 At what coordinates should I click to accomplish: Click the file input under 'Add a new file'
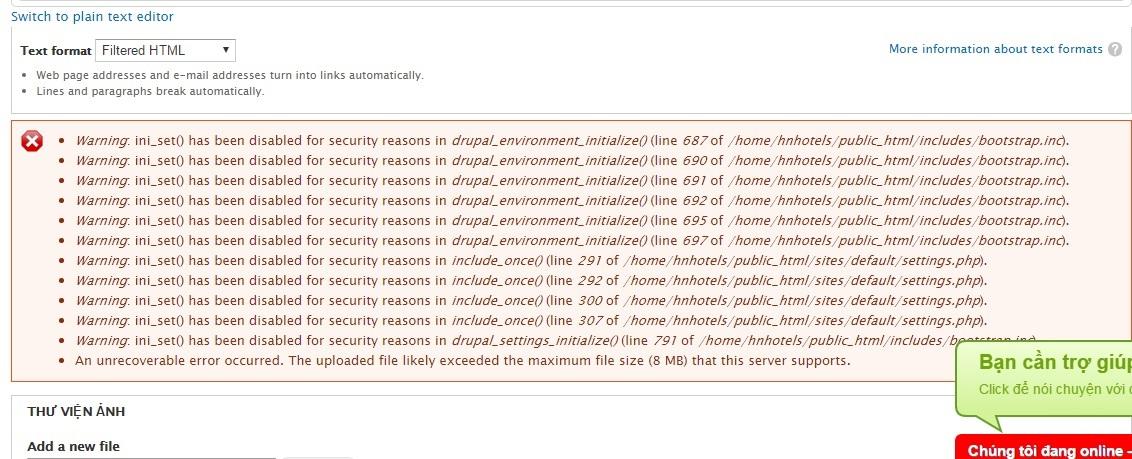tap(152, 457)
